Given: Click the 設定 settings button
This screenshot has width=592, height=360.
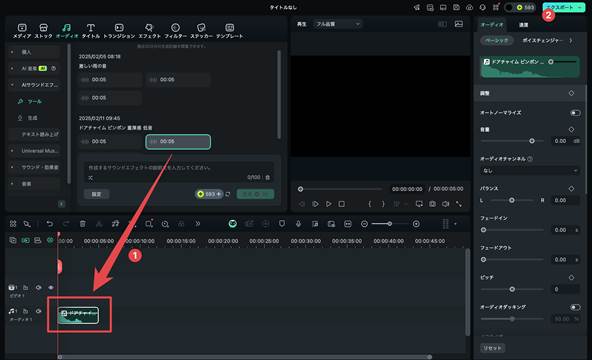Looking at the screenshot, I should (96, 194).
